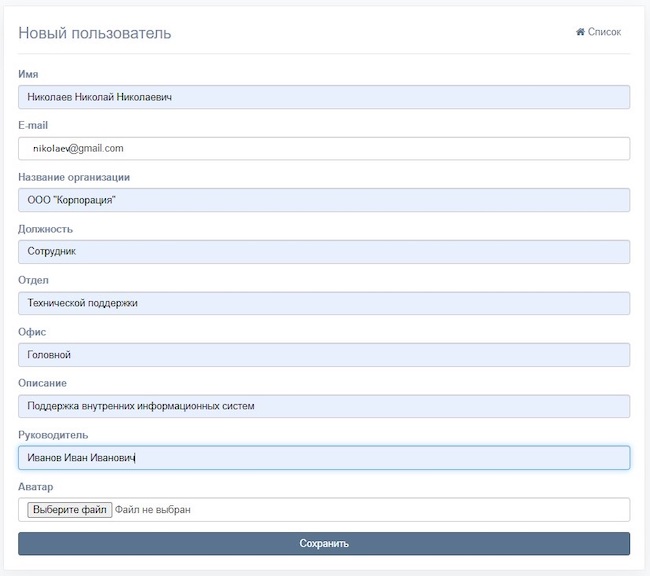Edit the Отдел field
Screen dimensions: 650x576
pos(324,303)
